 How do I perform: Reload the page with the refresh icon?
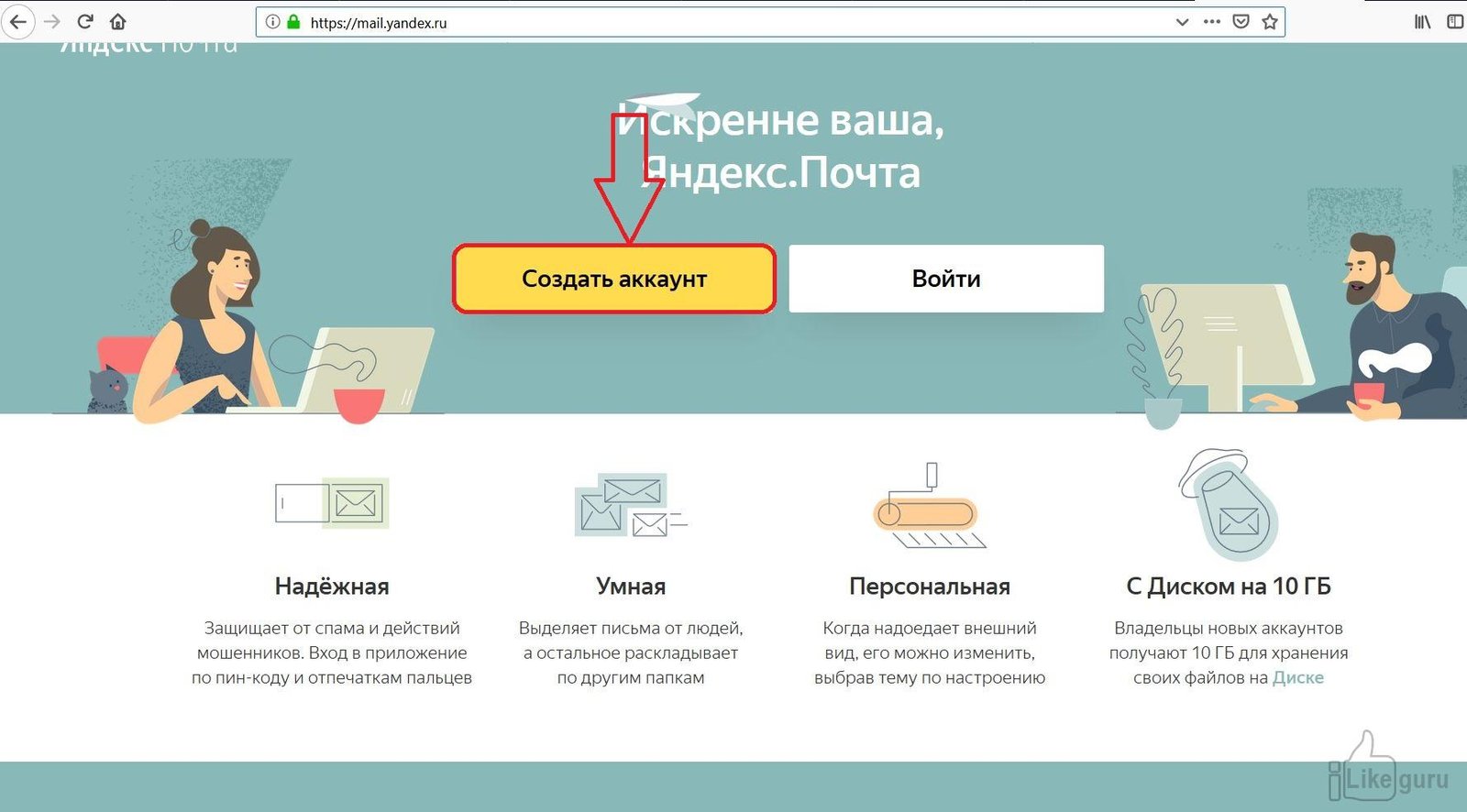(85, 21)
